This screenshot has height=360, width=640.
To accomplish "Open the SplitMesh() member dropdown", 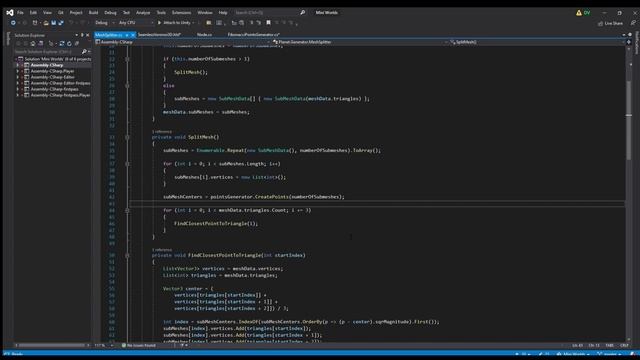I will (538, 42).
